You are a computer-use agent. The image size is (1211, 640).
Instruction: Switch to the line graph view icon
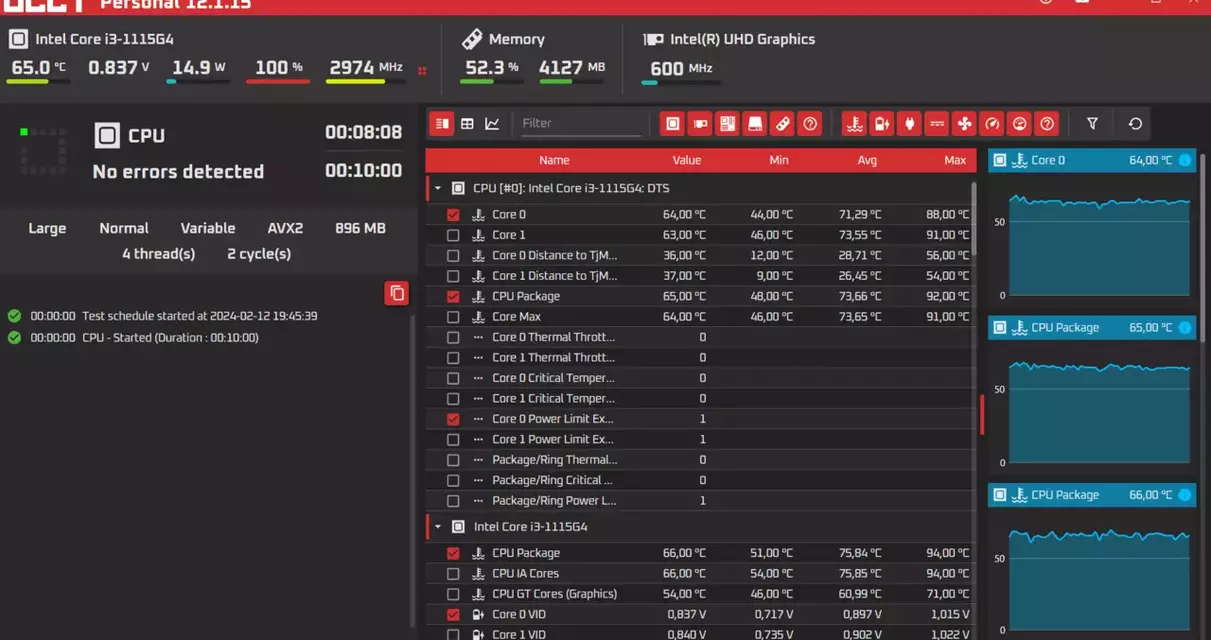(492, 123)
